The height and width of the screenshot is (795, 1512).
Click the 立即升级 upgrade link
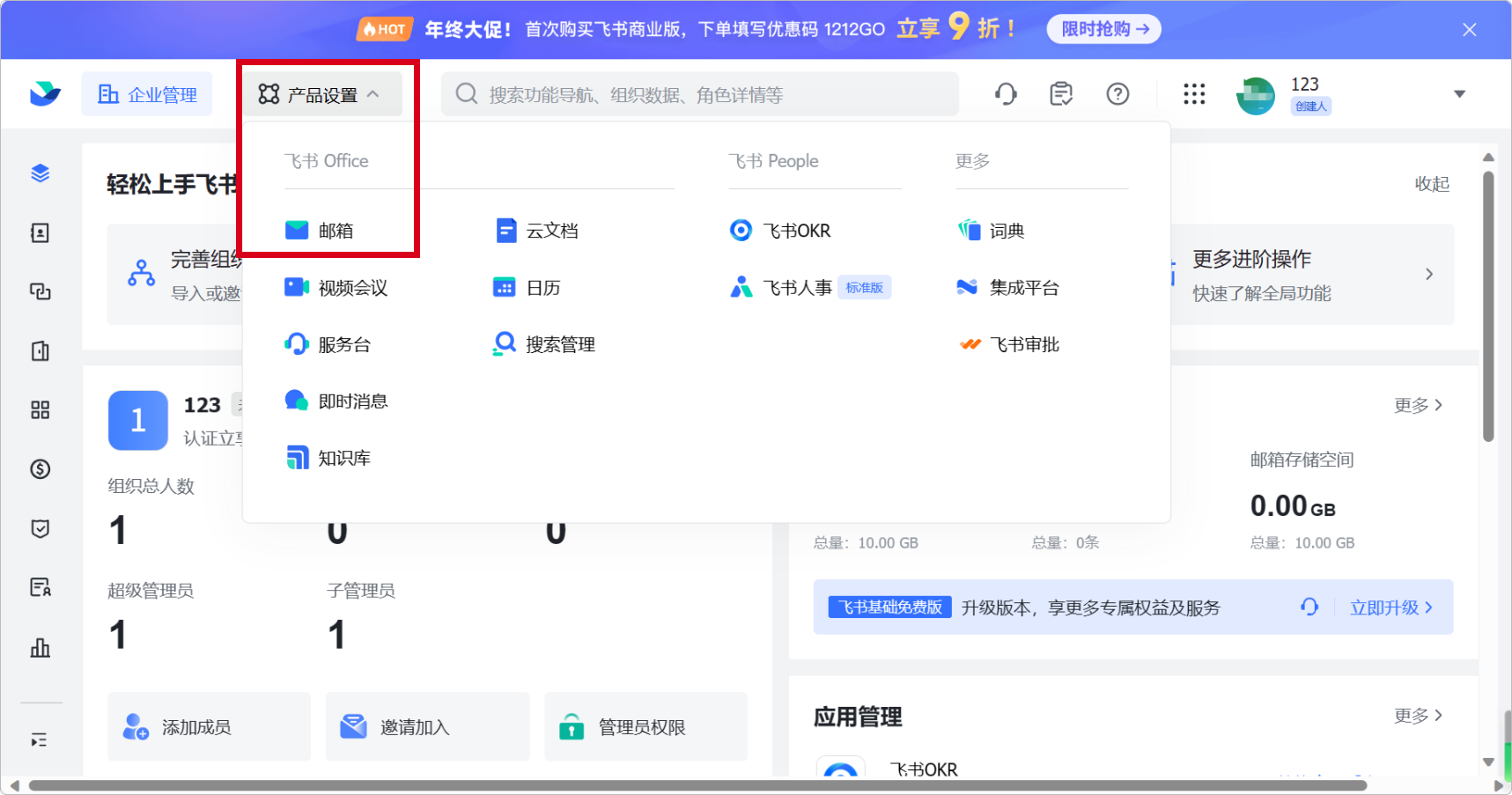[1390, 607]
